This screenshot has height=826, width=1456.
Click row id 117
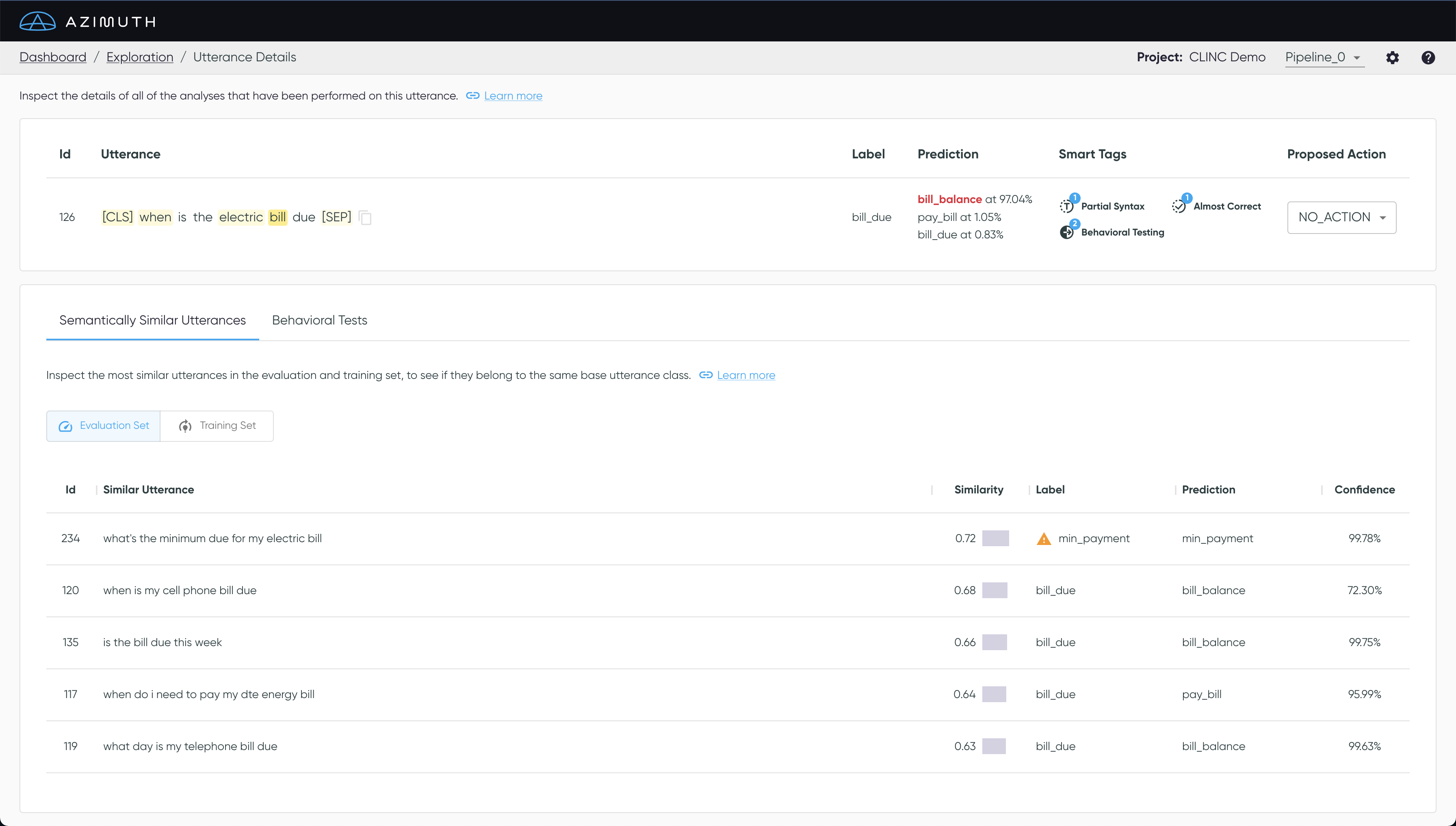click(70, 694)
